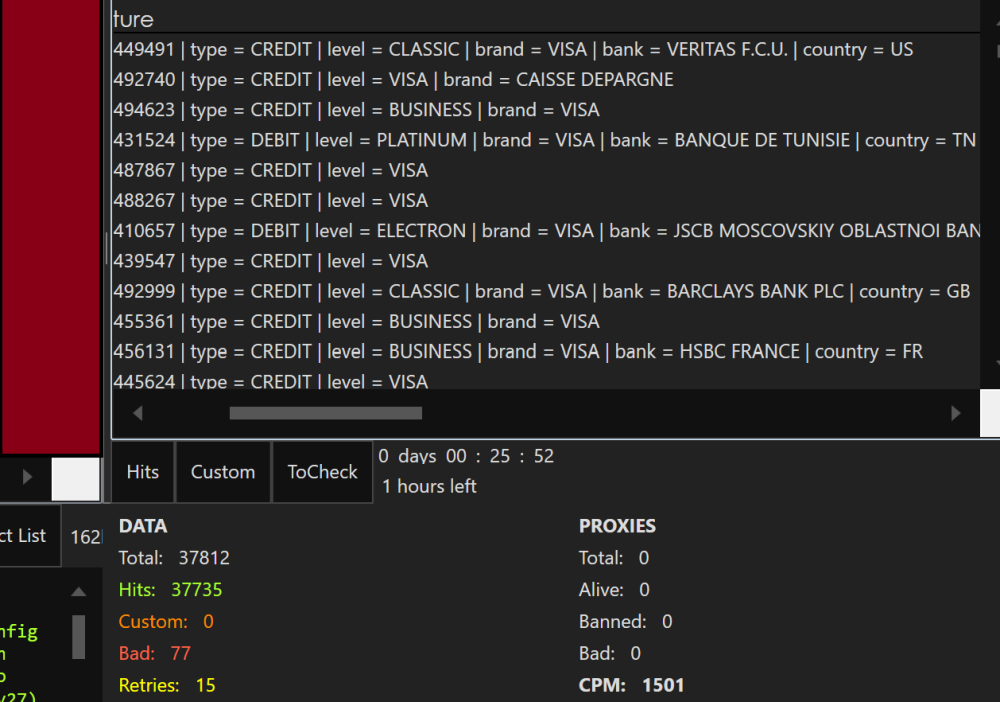Viewport: 1000px width, 702px height.
Task: Select the BANQUE DE TUNISIE row
Action: [544, 140]
